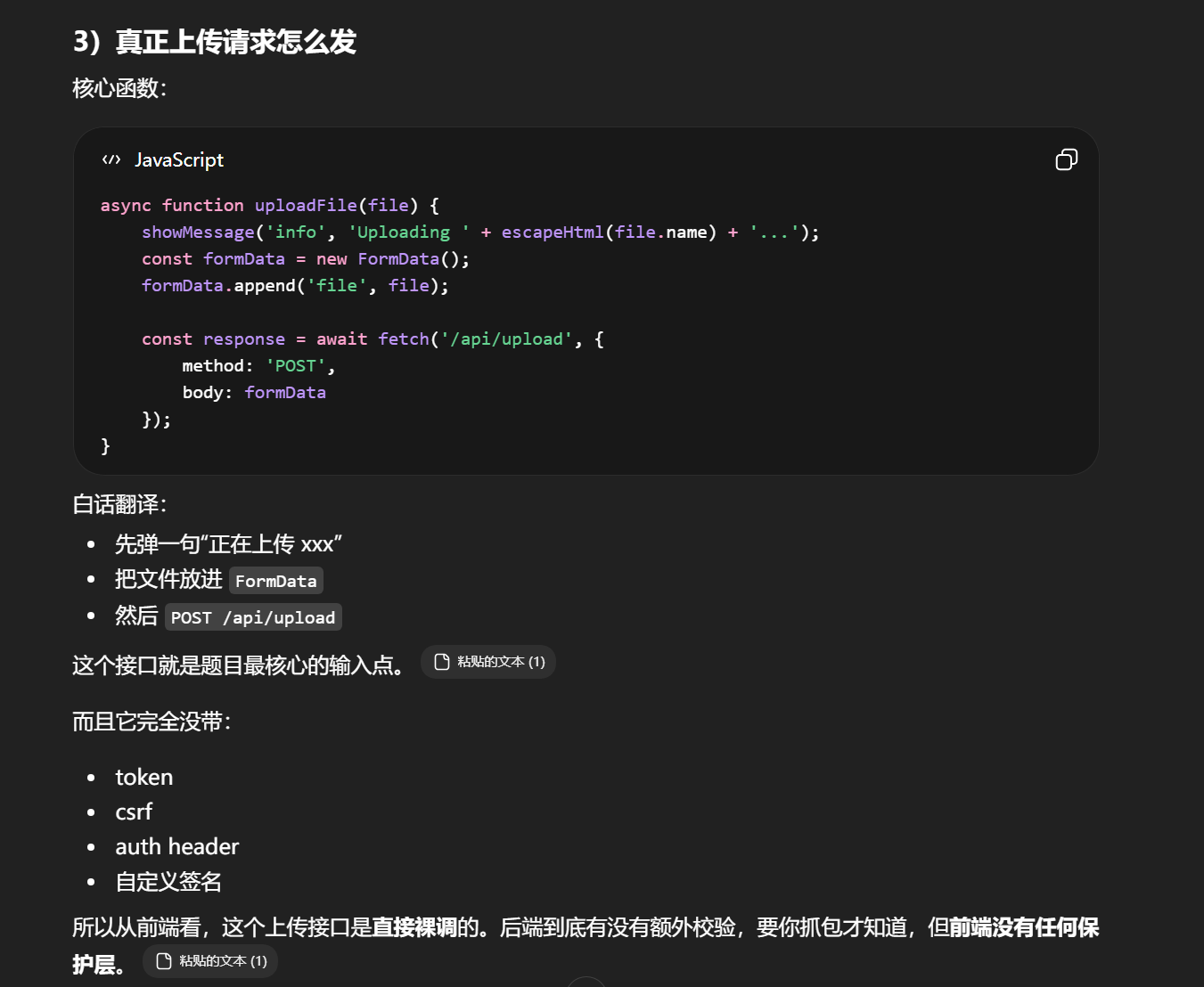The image size is (1204, 987).
Task: Click the 自定义签名 bullet item
Action: pyautogui.click(x=168, y=882)
